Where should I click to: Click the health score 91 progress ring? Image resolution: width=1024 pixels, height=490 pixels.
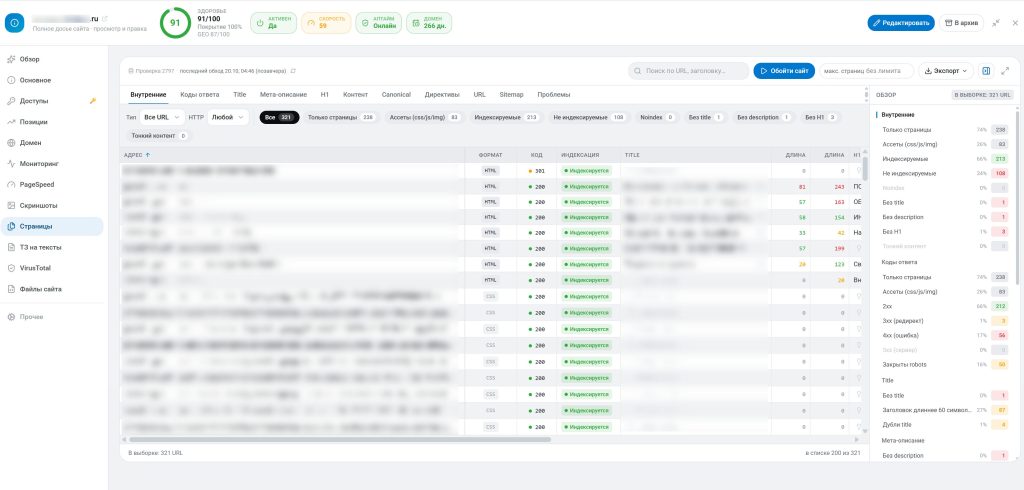(x=175, y=23)
